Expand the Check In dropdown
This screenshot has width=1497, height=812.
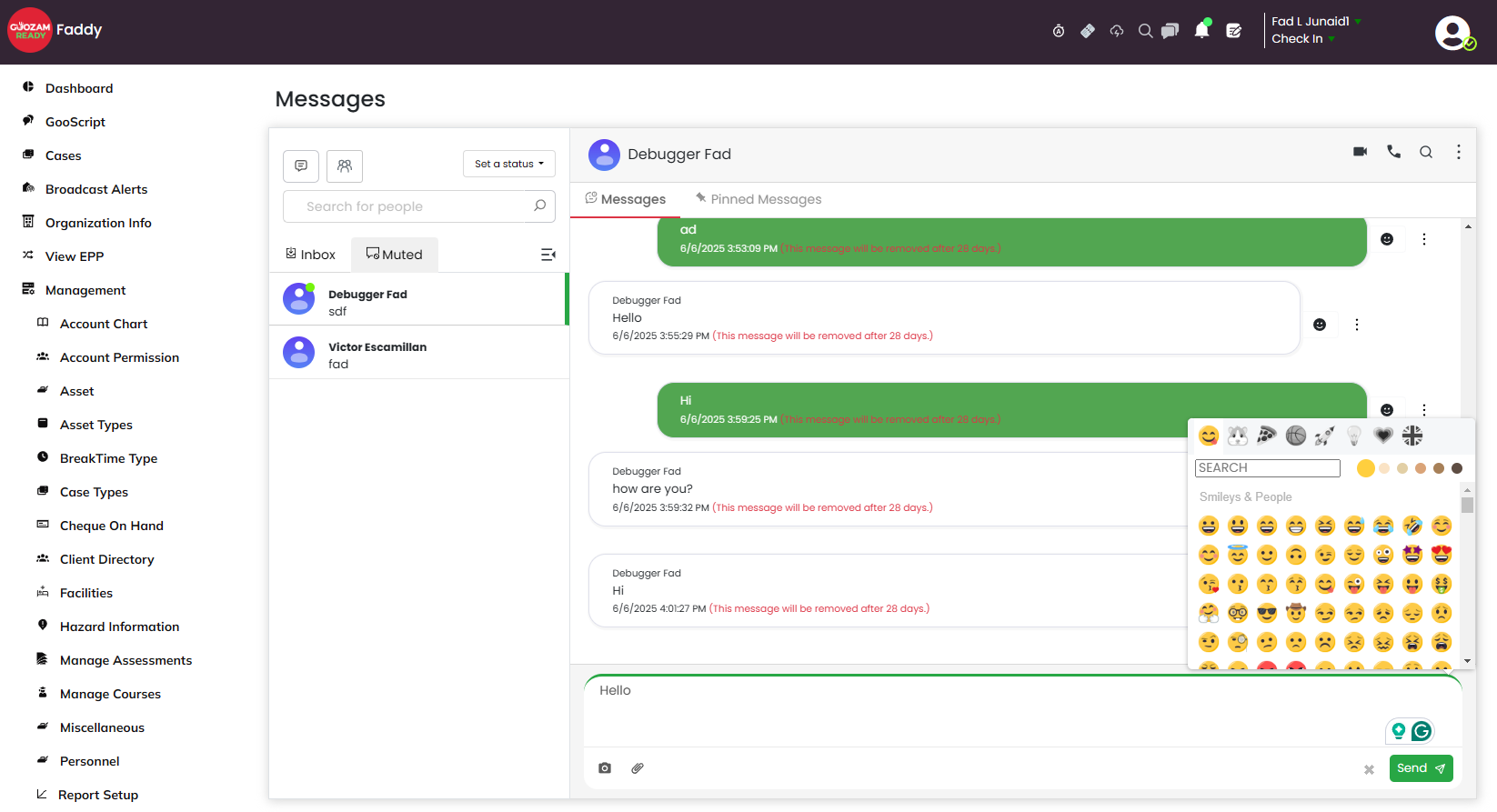coord(1303,38)
